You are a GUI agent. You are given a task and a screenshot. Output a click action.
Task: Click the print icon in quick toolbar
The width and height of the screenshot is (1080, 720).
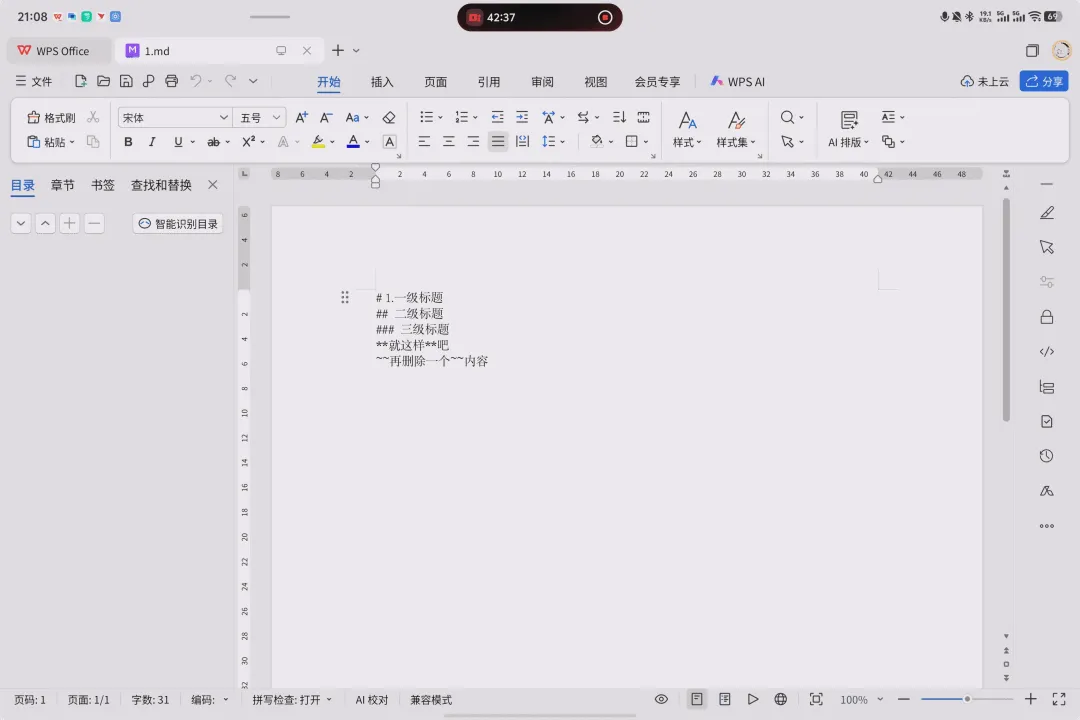pos(172,81)
